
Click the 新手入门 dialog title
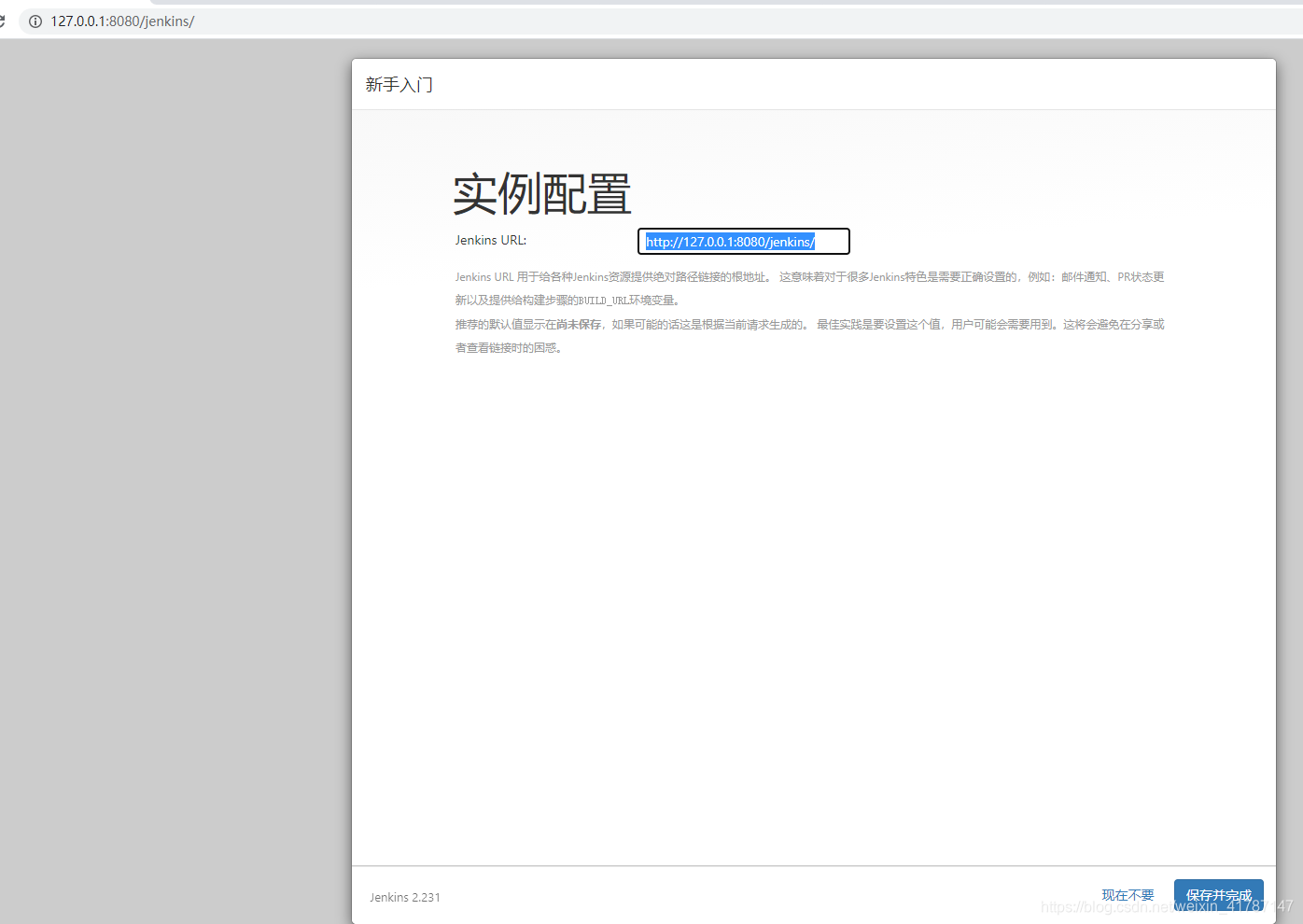click(x=399, y=85)
